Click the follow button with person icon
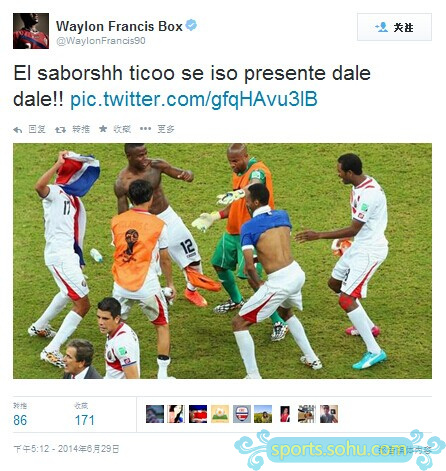Screen dimensions: 446x471 coord(394,27)
